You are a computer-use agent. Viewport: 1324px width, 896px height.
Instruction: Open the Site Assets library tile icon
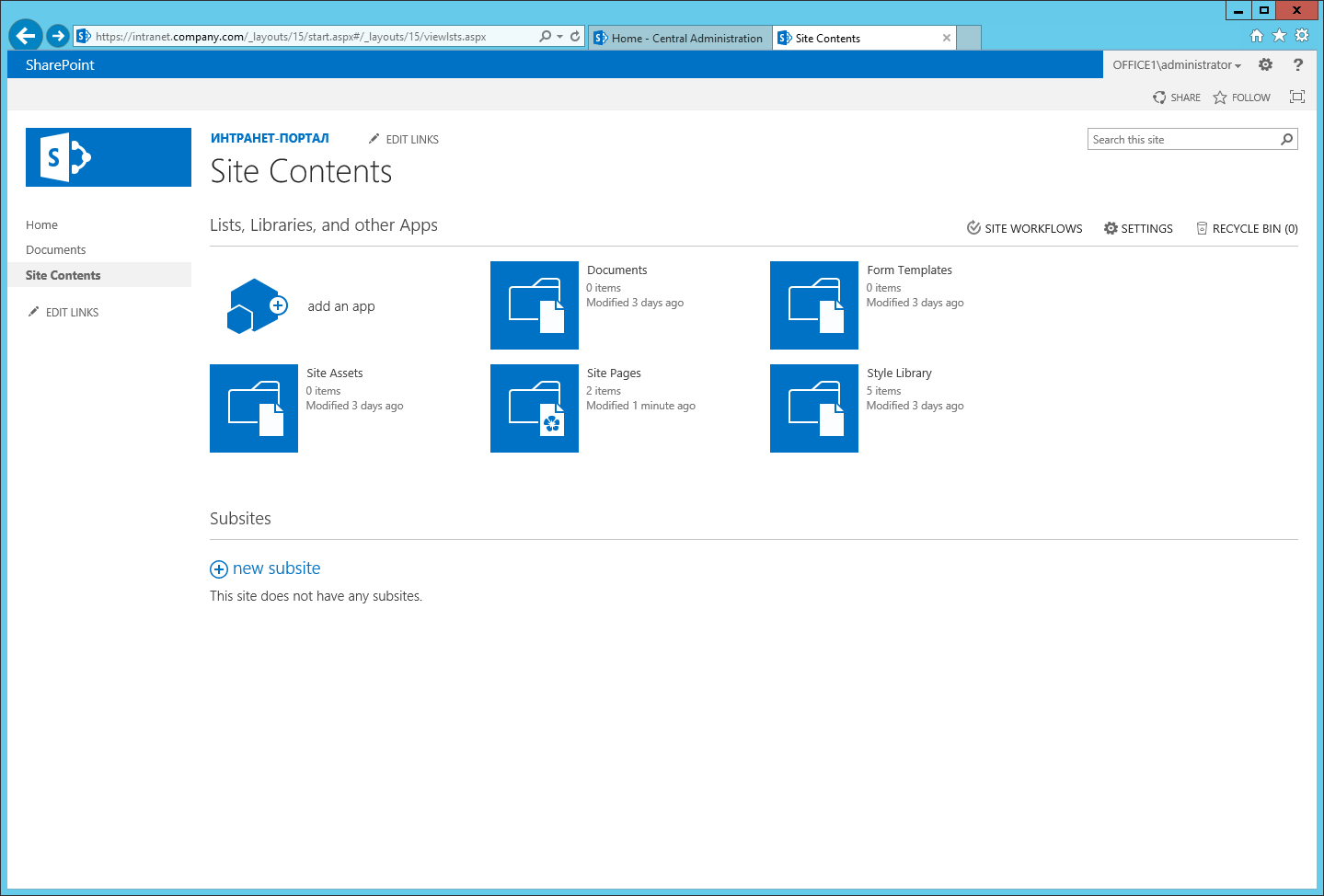254,408
